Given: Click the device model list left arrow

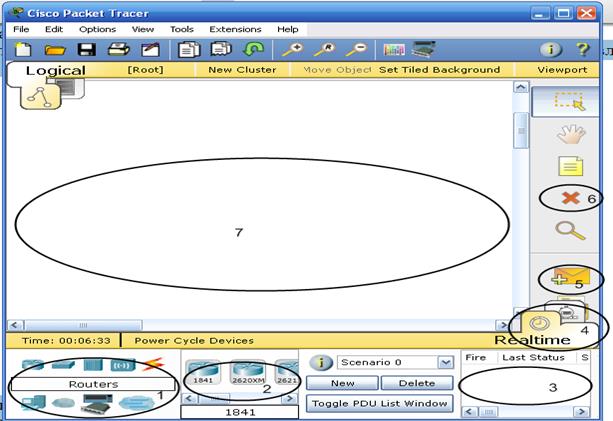Looking at the screenshot, I should [x=190, y=399].
